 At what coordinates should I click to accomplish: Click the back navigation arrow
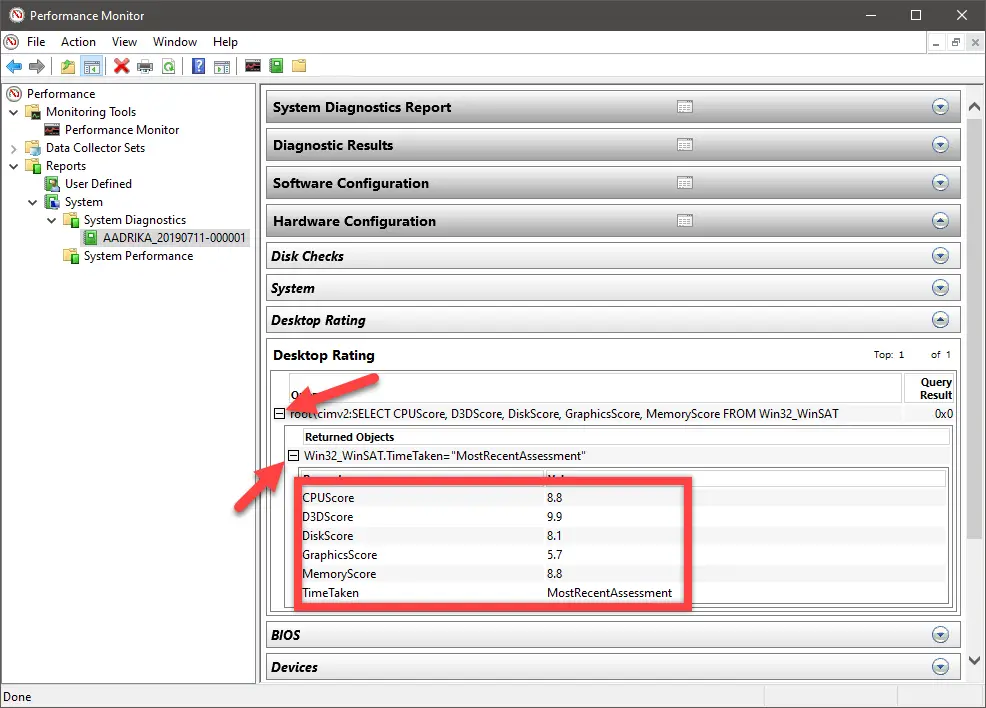(13, 66)
